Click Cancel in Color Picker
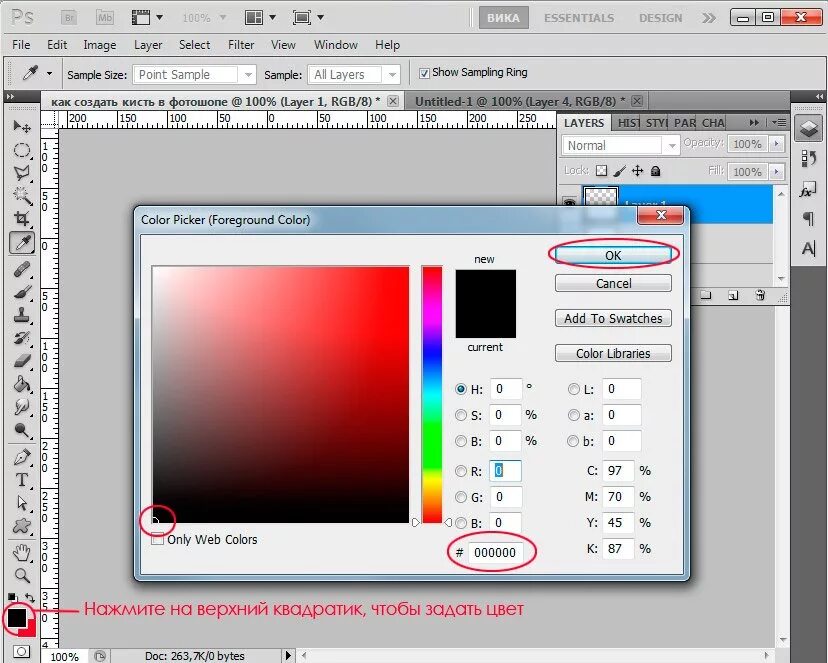 613,283
